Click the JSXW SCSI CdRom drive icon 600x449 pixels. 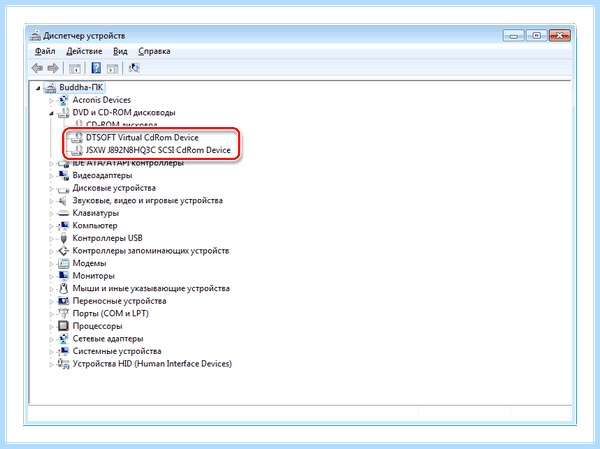point(77,150)
